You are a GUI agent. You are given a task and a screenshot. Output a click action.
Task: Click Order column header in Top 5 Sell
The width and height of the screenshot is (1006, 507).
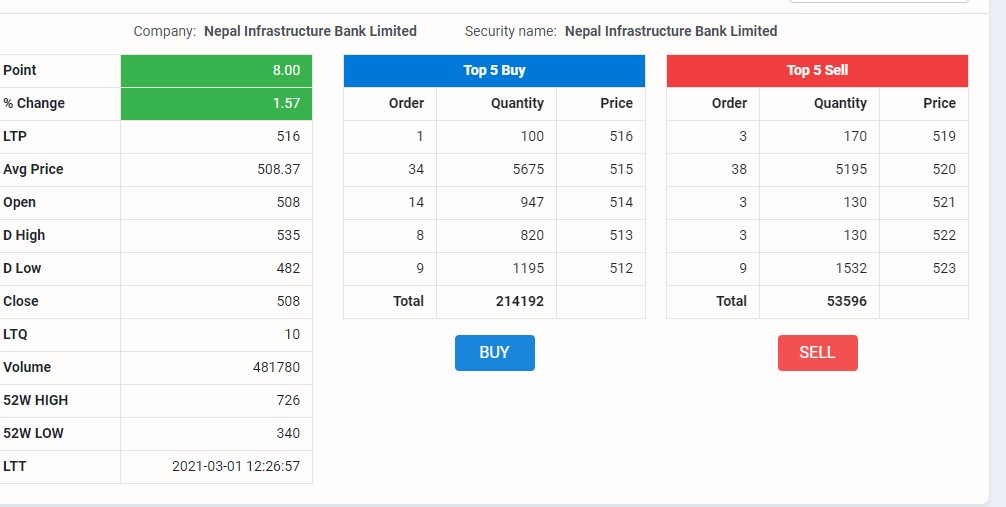point(729,103)
